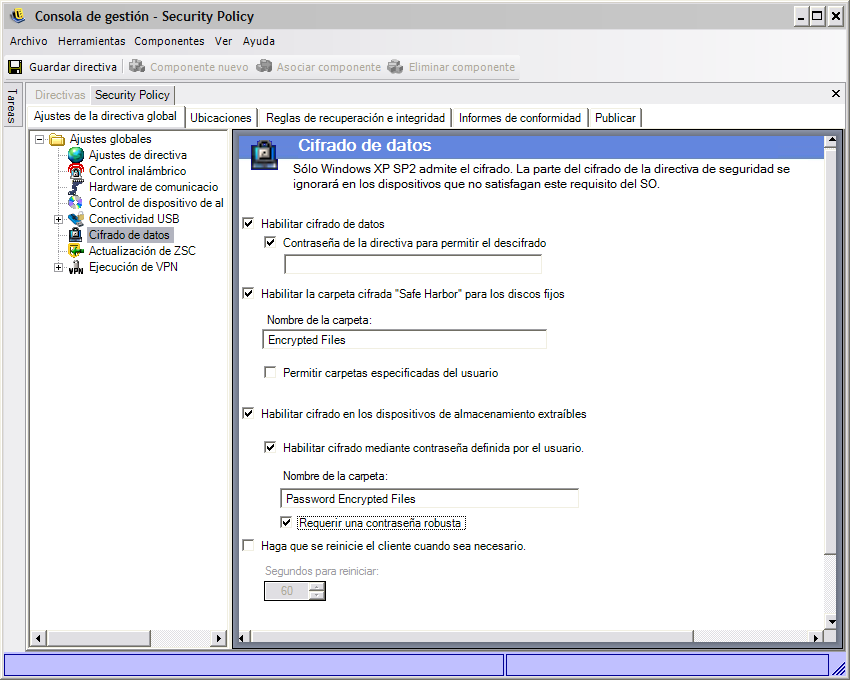This screenshot has height=680, width=850.
Task: Decrease Segundos para reiniciar with down arrow
Action: (x=317, y=595)
